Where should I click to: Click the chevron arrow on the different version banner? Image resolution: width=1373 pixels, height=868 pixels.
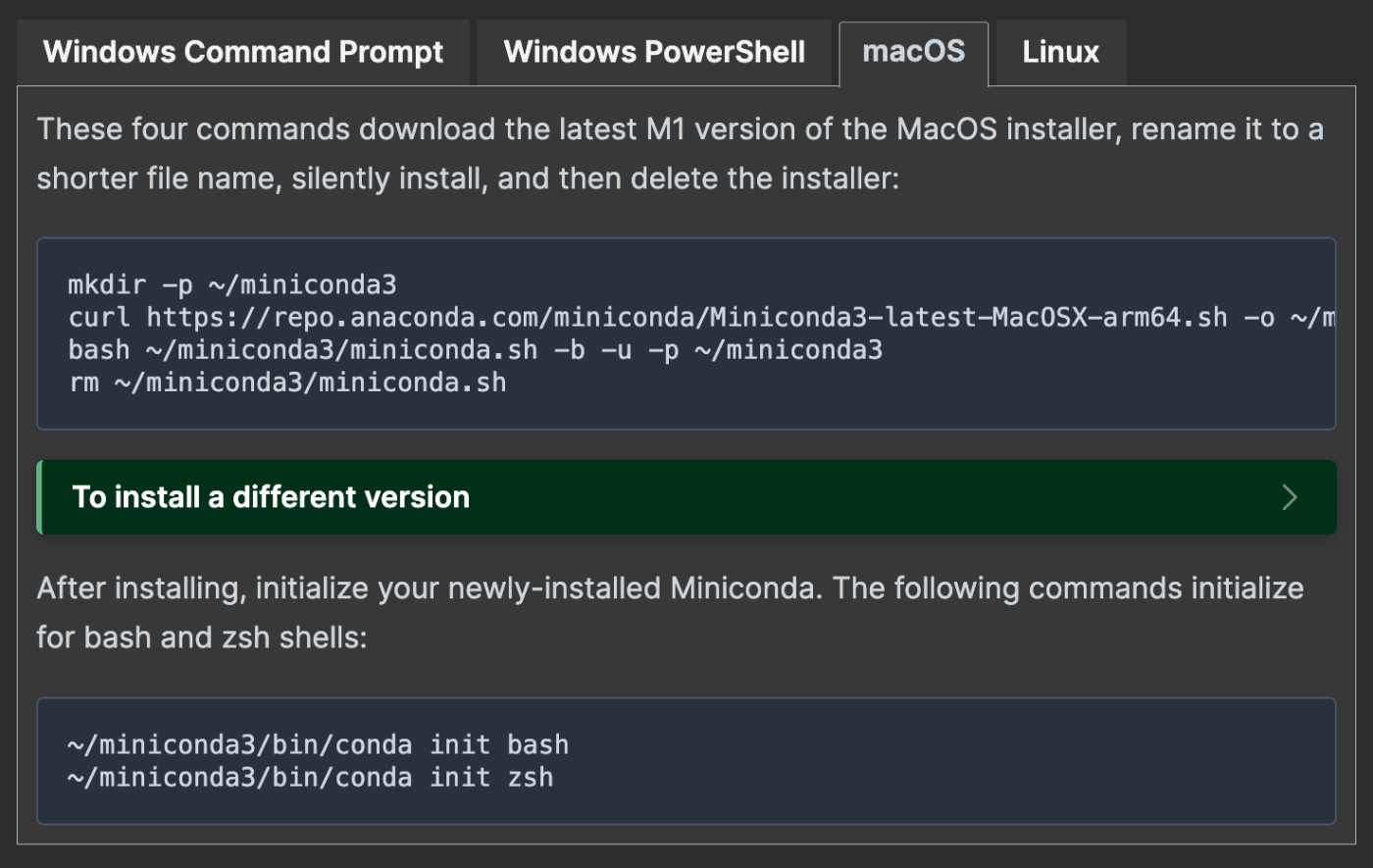pyautogui.click(x=1290, y=497)
